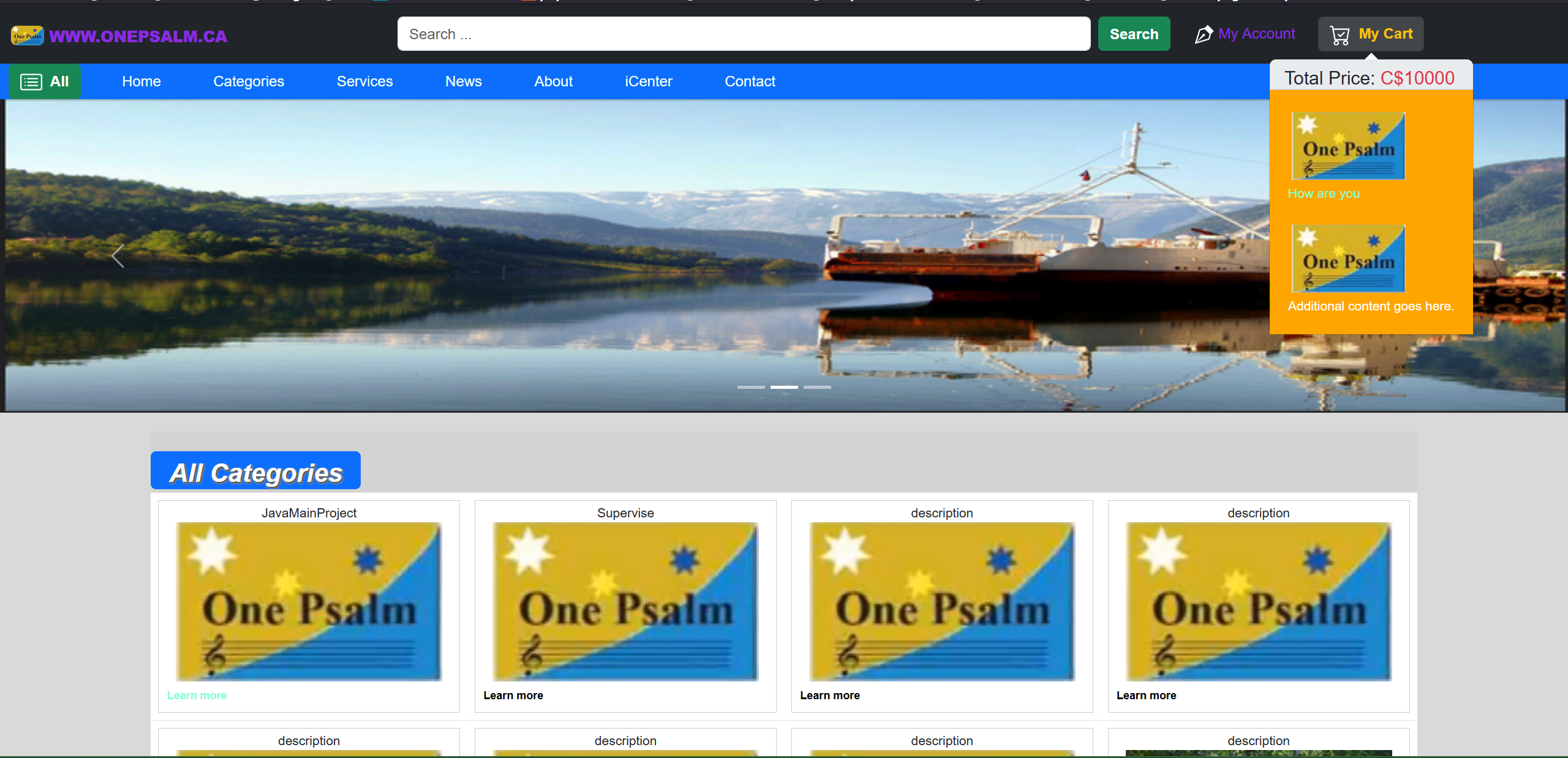This screenshot has width=1568, height=758.
Task: Open the iCenter nav item
Action: [x=648, y=81]
